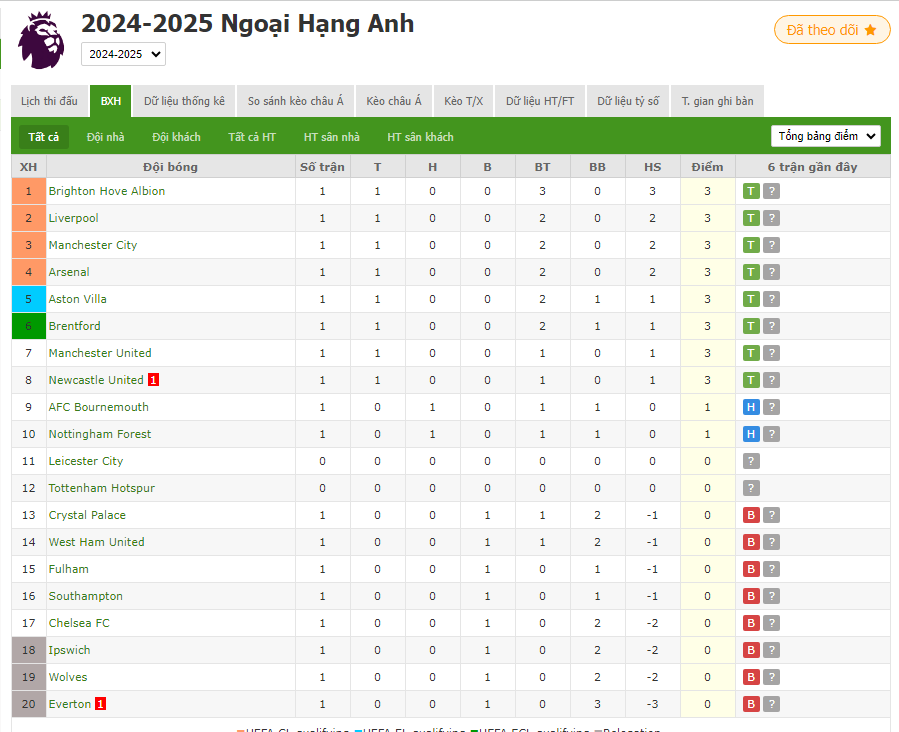Screen dimensions: 899x732
Task: Open the T. gian ghi bàn tab
Action: pyautogui.click(x=717, y=101)
